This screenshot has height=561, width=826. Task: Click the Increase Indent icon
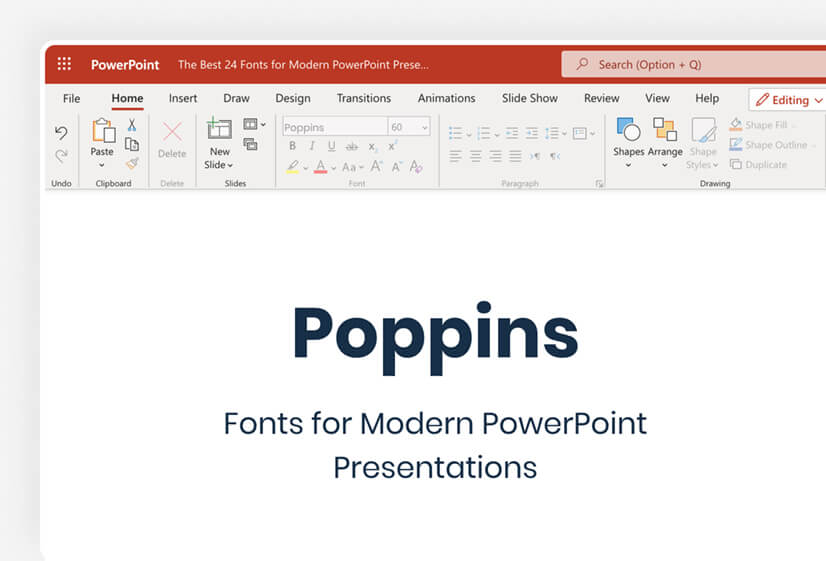pos(532,133)
